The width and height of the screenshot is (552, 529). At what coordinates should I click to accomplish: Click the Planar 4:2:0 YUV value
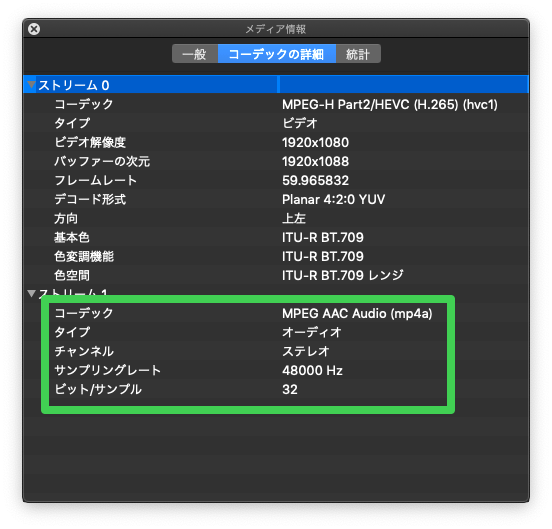333,199
